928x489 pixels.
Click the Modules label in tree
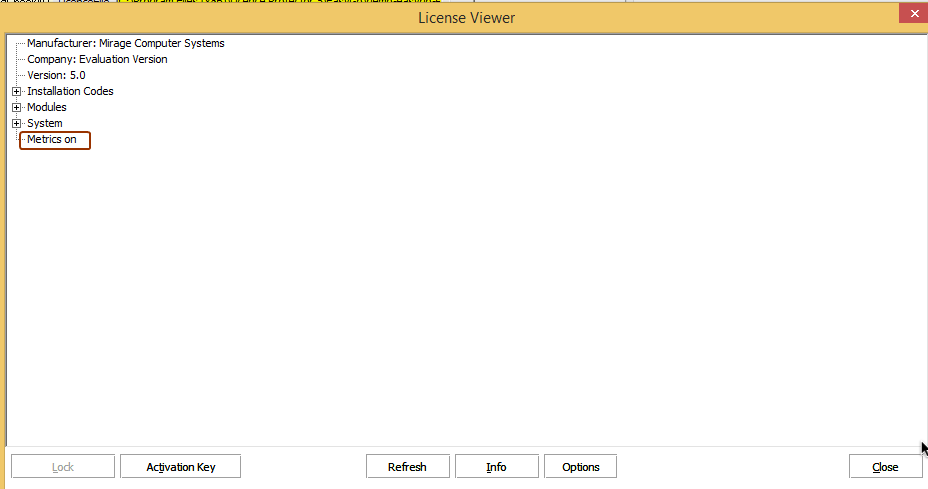tap(47, 108)
